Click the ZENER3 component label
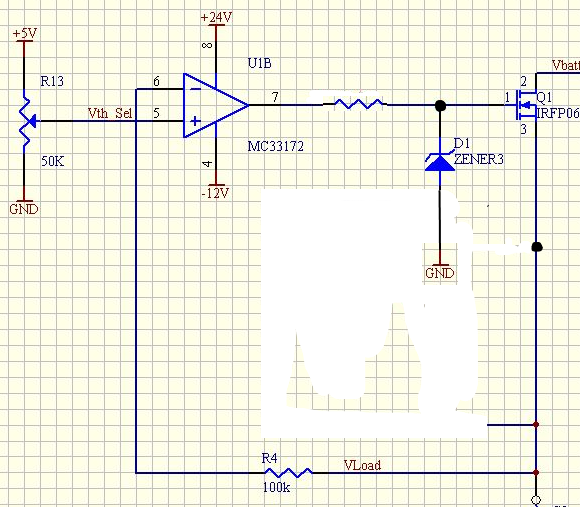The image size is (580, 507). click(479, 159)
